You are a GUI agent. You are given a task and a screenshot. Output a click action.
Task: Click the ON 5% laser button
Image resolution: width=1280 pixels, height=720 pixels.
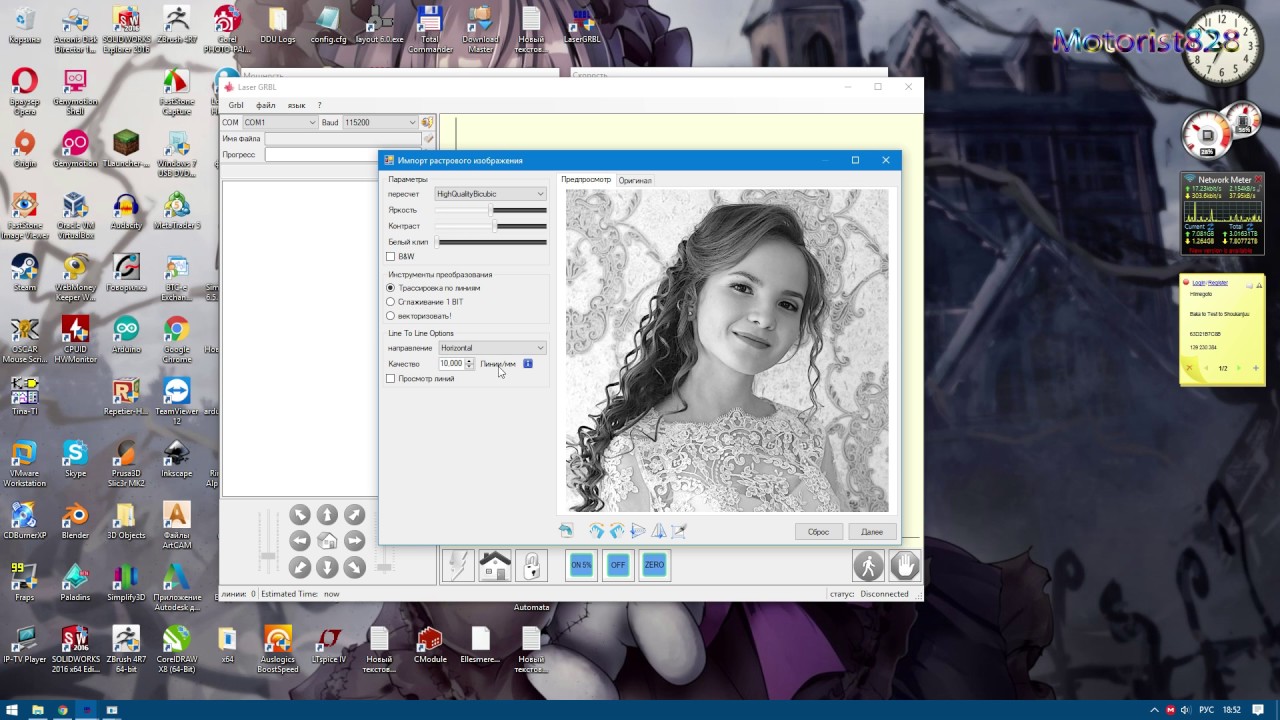pos(581,565)
